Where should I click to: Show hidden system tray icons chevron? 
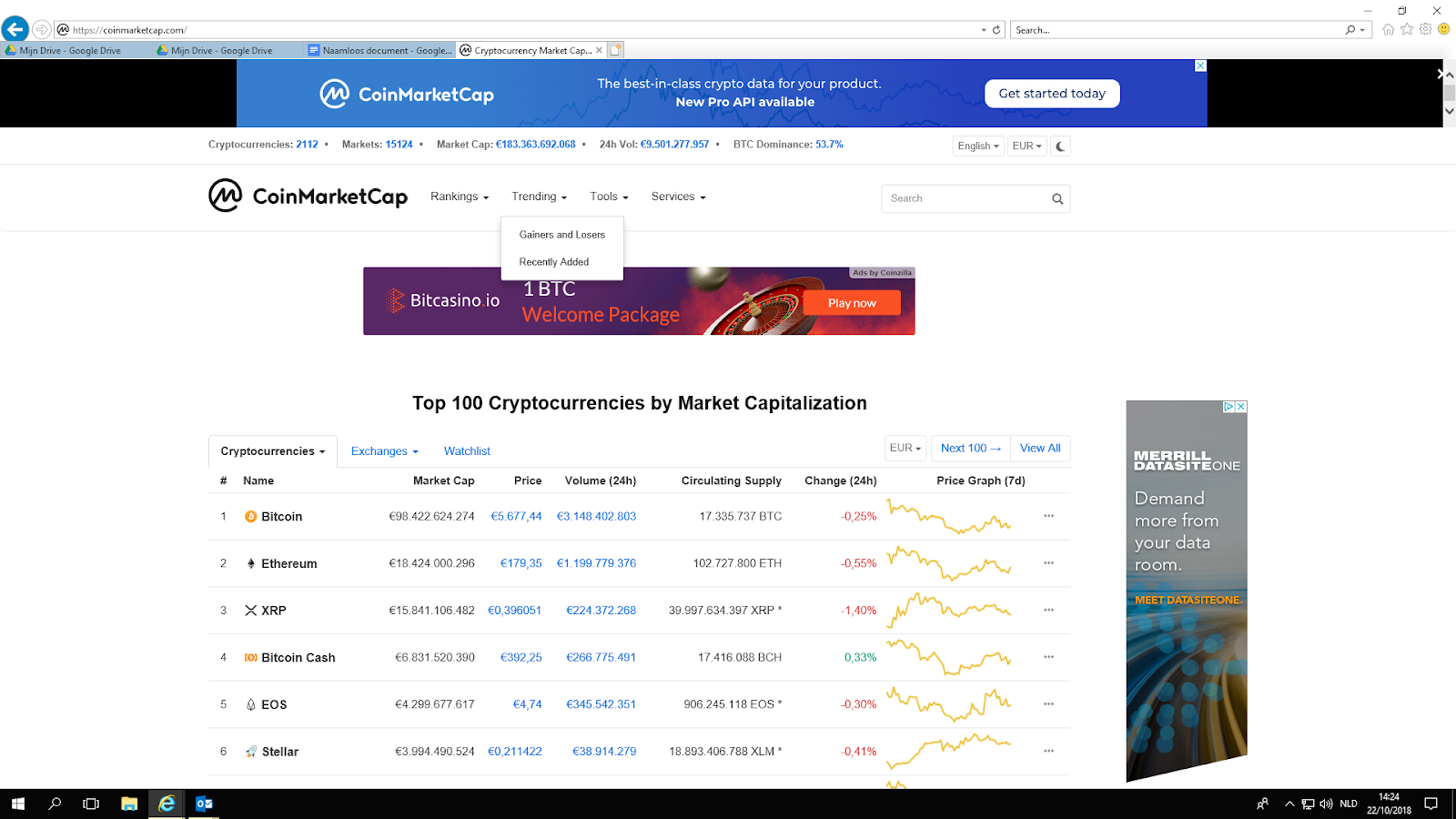(1289, 804)
